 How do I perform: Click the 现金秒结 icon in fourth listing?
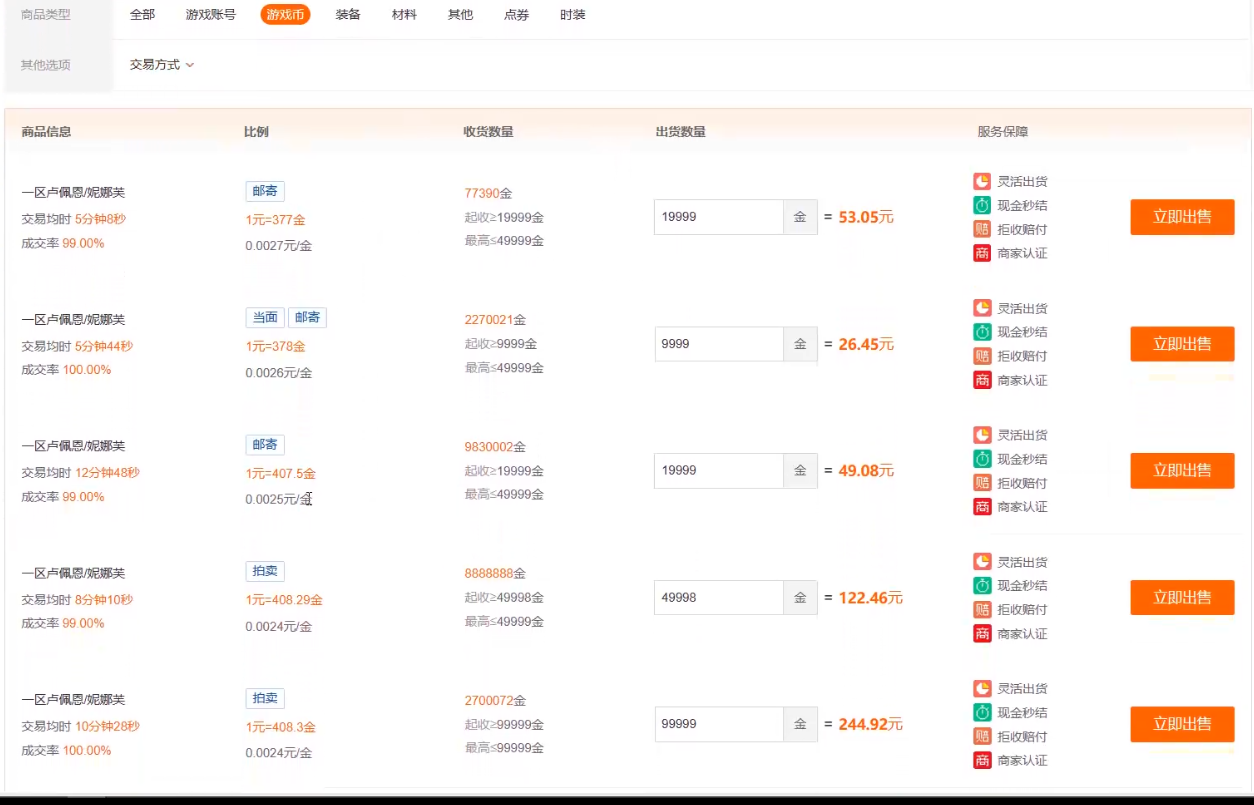(x=981, y=586)
